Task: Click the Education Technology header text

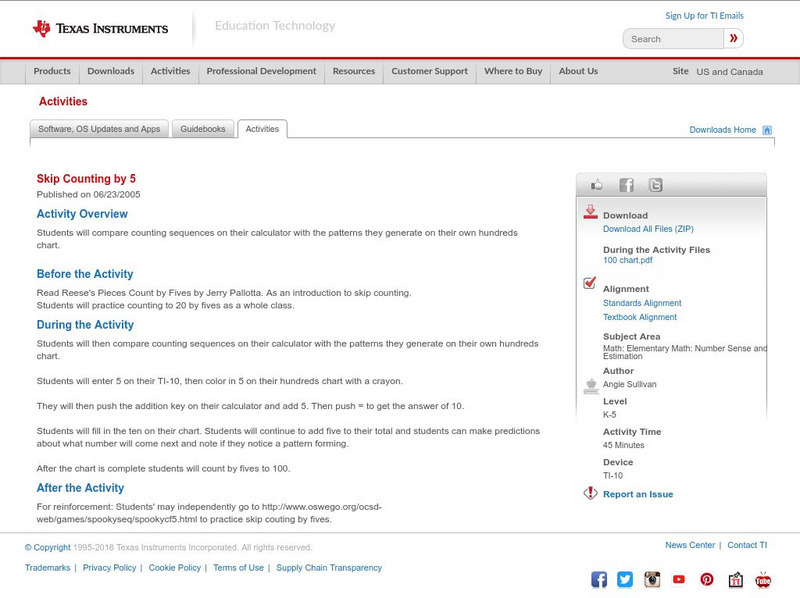Action: (274, 26)
